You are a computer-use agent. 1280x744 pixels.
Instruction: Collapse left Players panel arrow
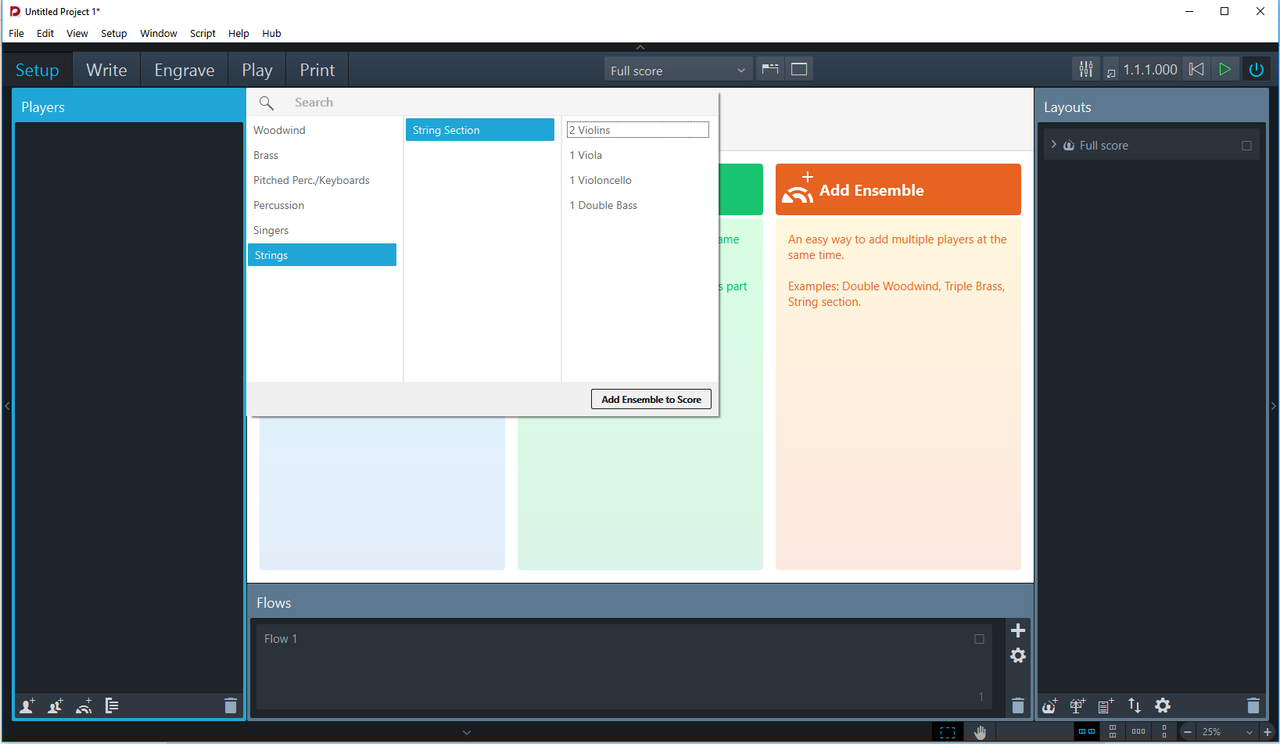pyautogui.click(x=6, y=405)
